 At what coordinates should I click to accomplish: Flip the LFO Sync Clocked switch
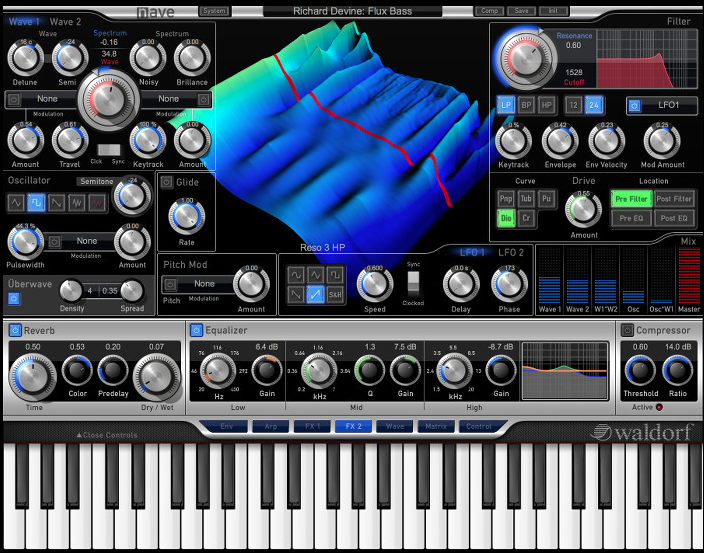click(x=413, y=284)
